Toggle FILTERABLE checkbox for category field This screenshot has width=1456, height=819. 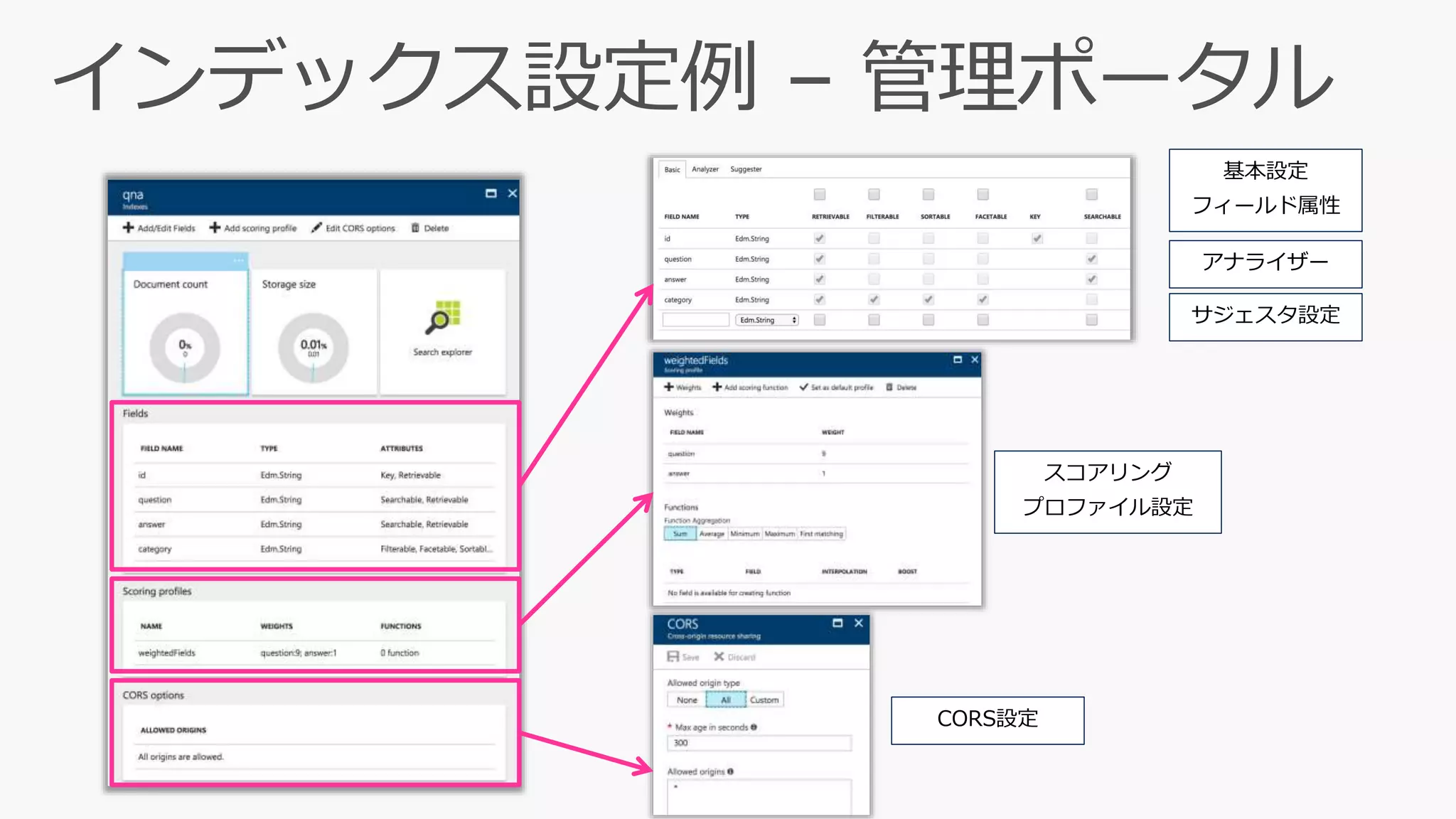(x=874, y=299)
